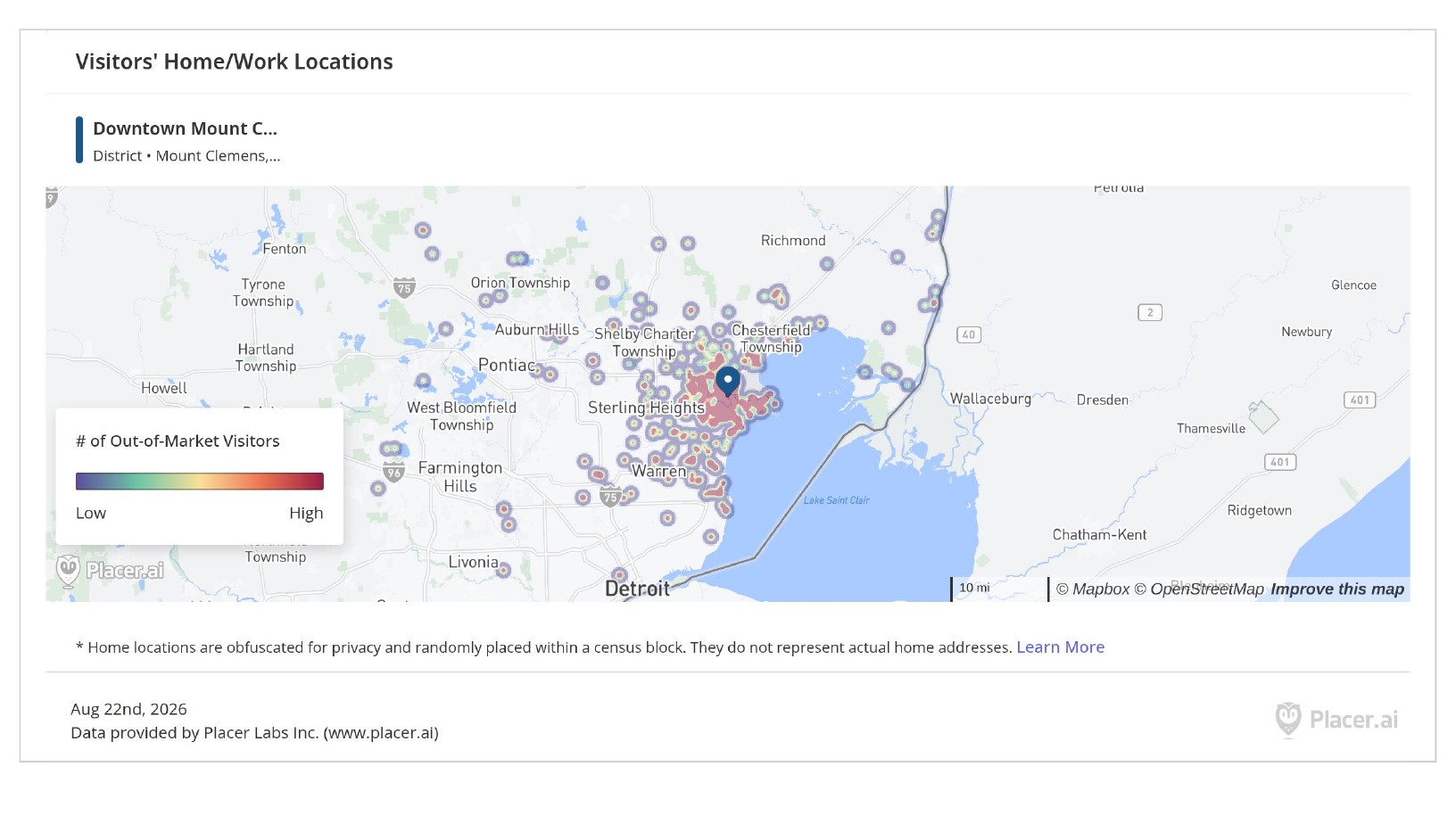
Task: Click the Visitors' Home/Work Locations heading
Action: (234, 62)
